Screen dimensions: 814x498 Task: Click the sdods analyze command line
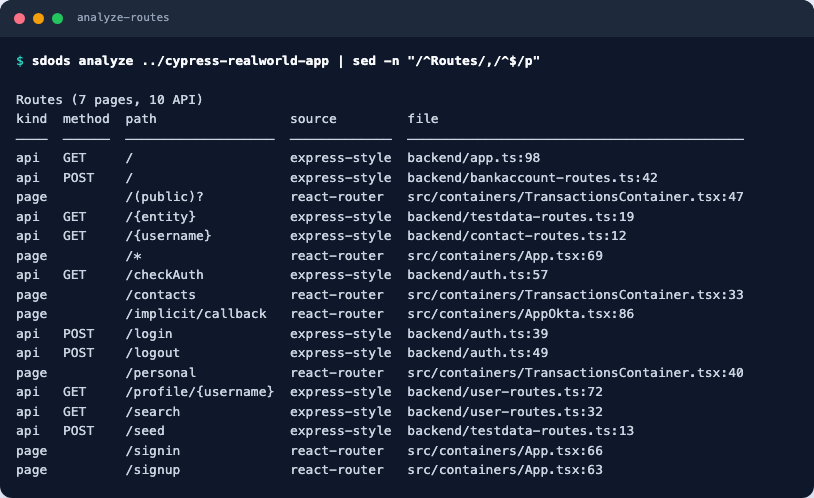286,61
